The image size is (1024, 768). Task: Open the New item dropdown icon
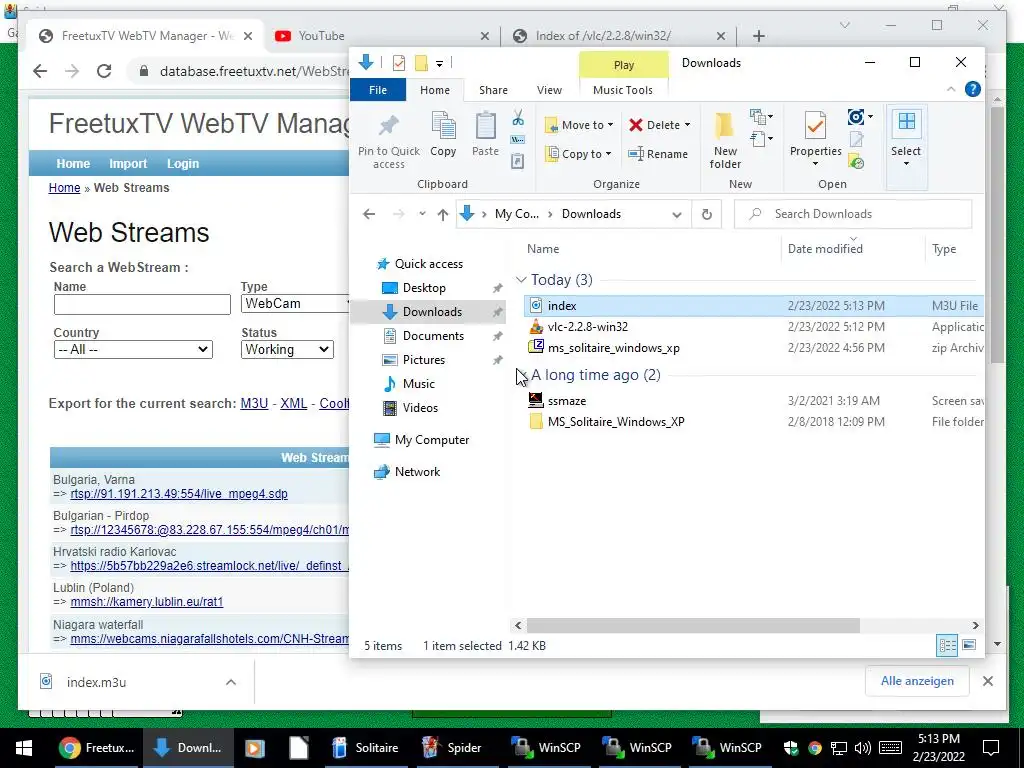point(761,118)
